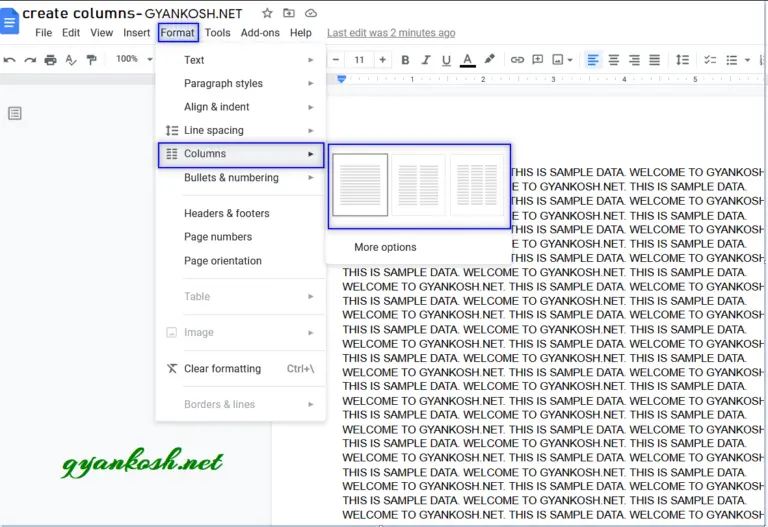The image size is (768, 527).
Task: Open the Insert menu
Action: 137,33
